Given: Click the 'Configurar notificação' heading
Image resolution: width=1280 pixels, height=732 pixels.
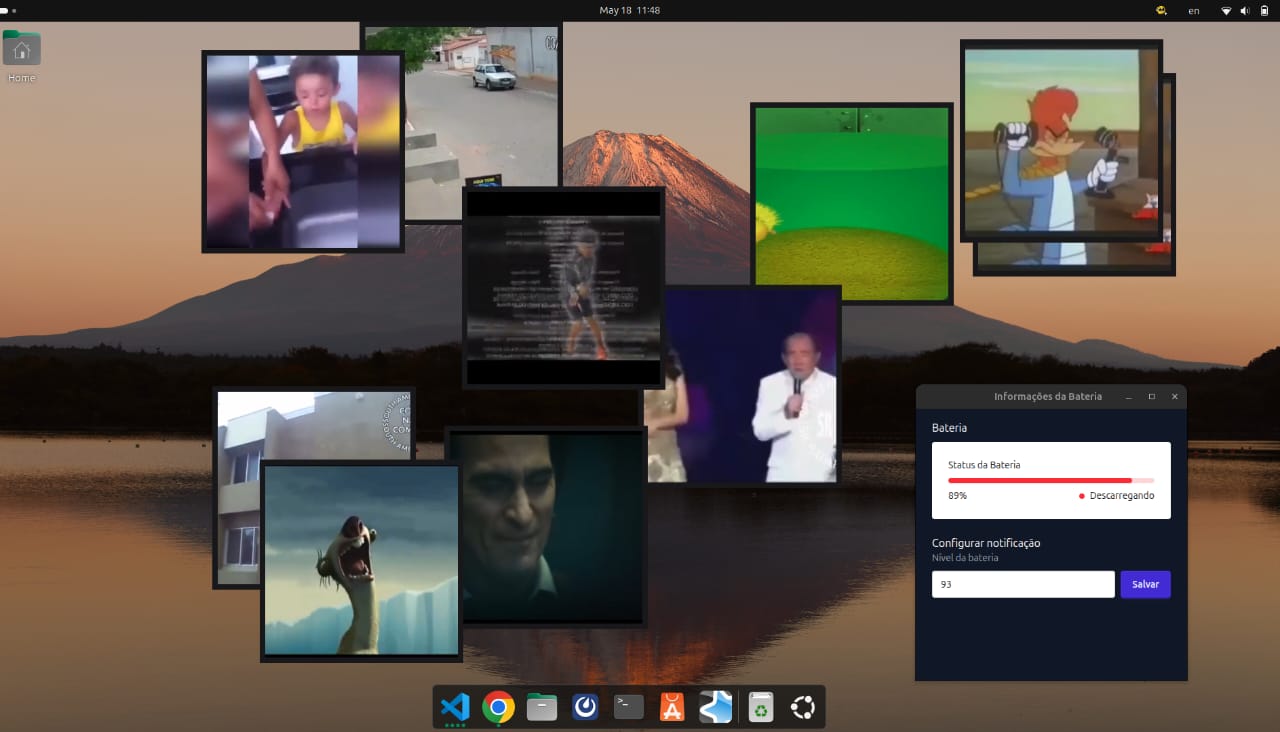Looking at the screenshot, I should point(986,543).
